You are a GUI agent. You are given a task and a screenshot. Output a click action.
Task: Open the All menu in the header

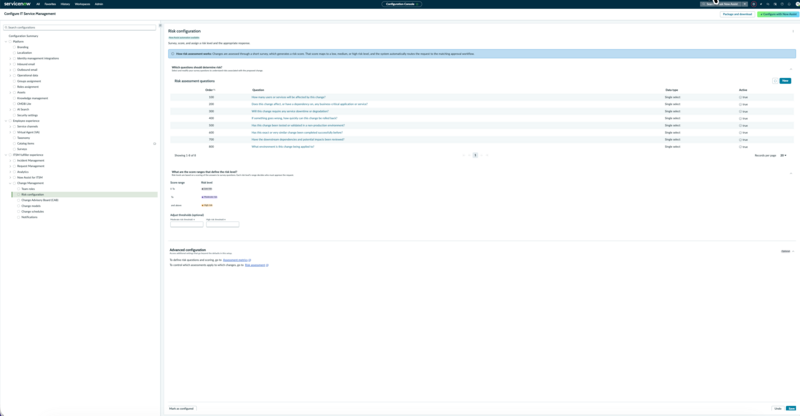(38, 4)
